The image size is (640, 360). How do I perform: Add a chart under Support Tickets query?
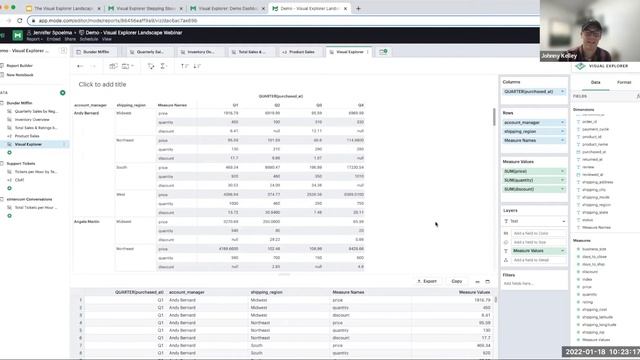click(9, 188)
